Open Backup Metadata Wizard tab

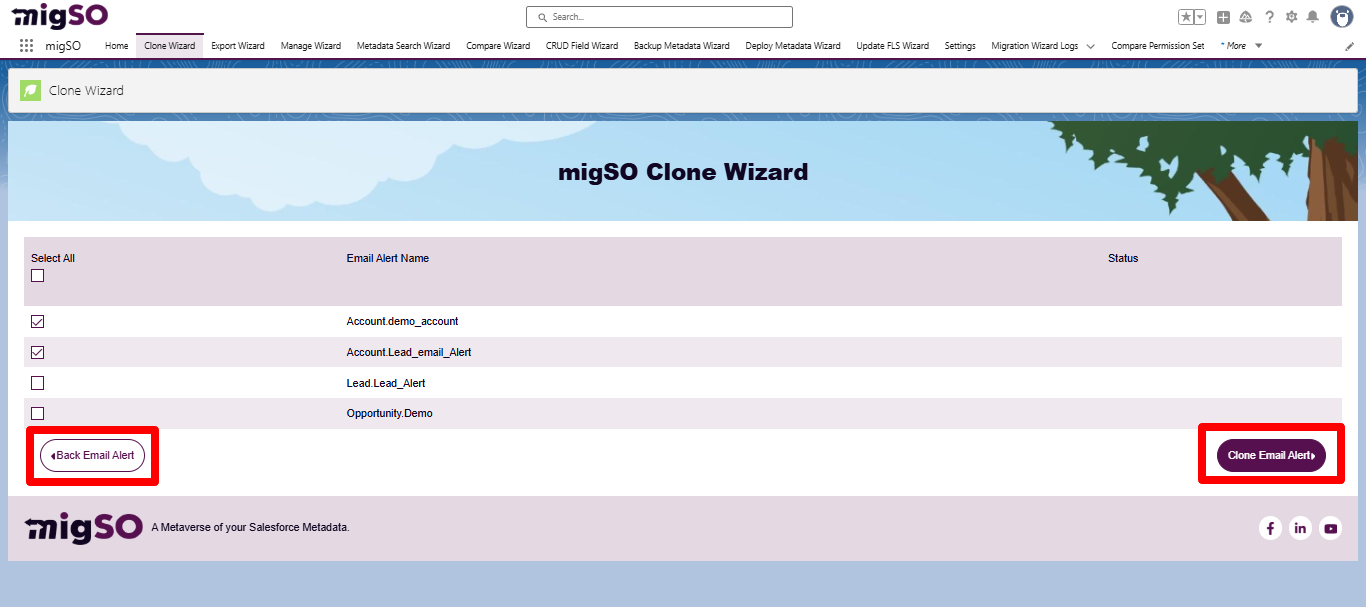point(682,46)
